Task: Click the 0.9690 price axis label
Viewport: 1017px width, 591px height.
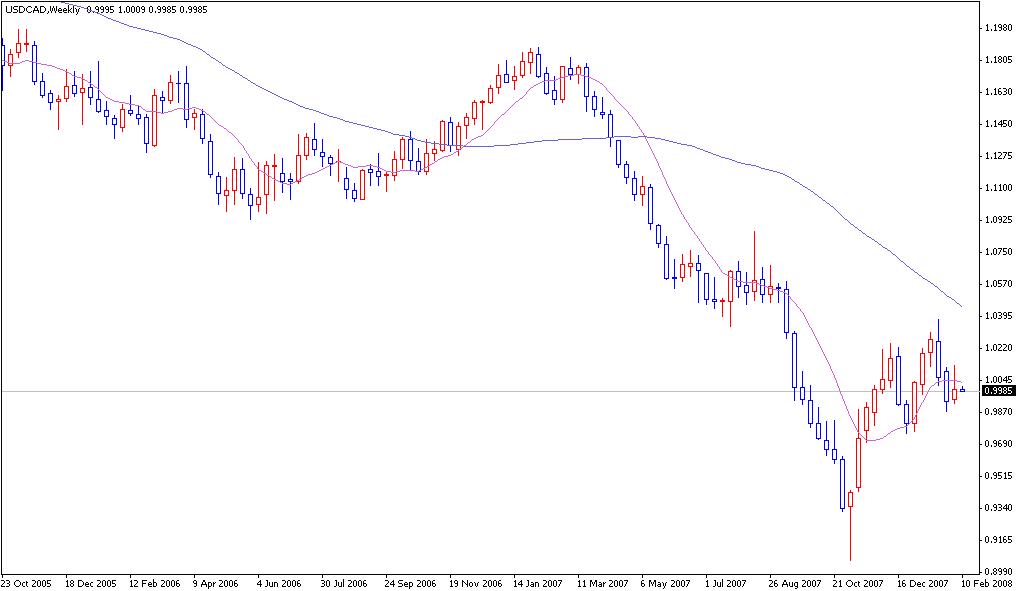Action: tap(999, 443)
